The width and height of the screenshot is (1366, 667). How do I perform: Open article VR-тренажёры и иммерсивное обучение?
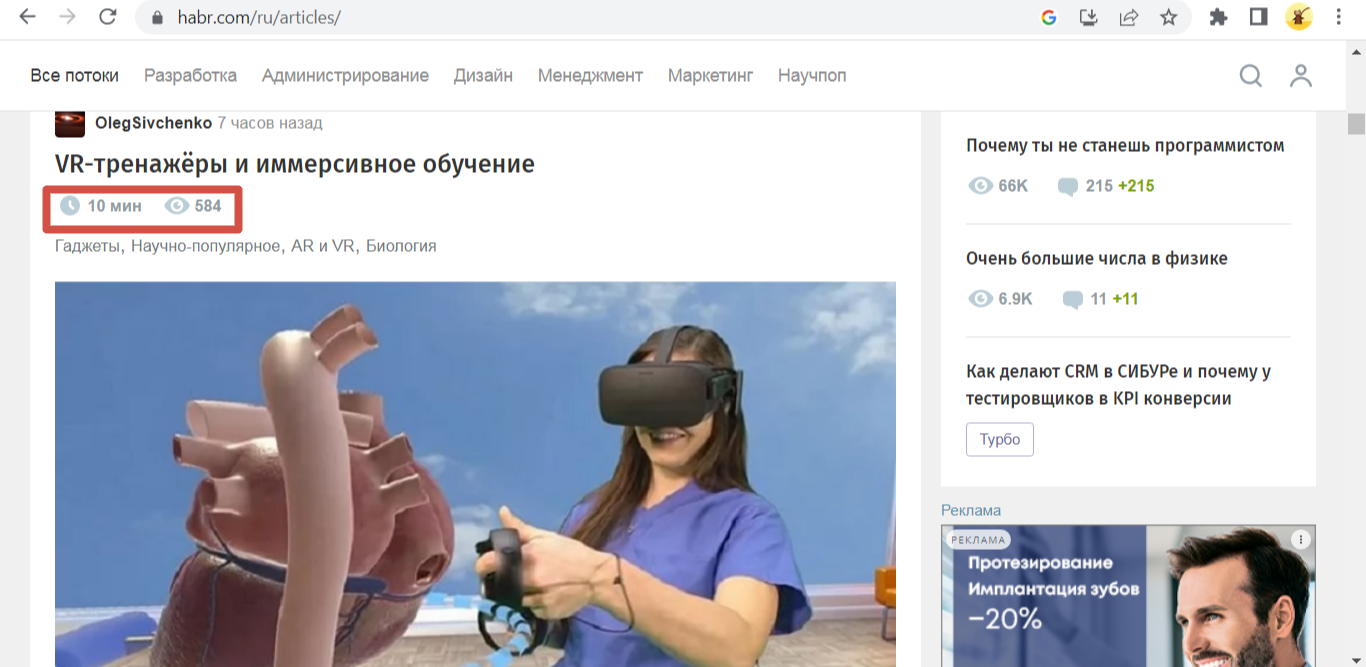(295, 163)
